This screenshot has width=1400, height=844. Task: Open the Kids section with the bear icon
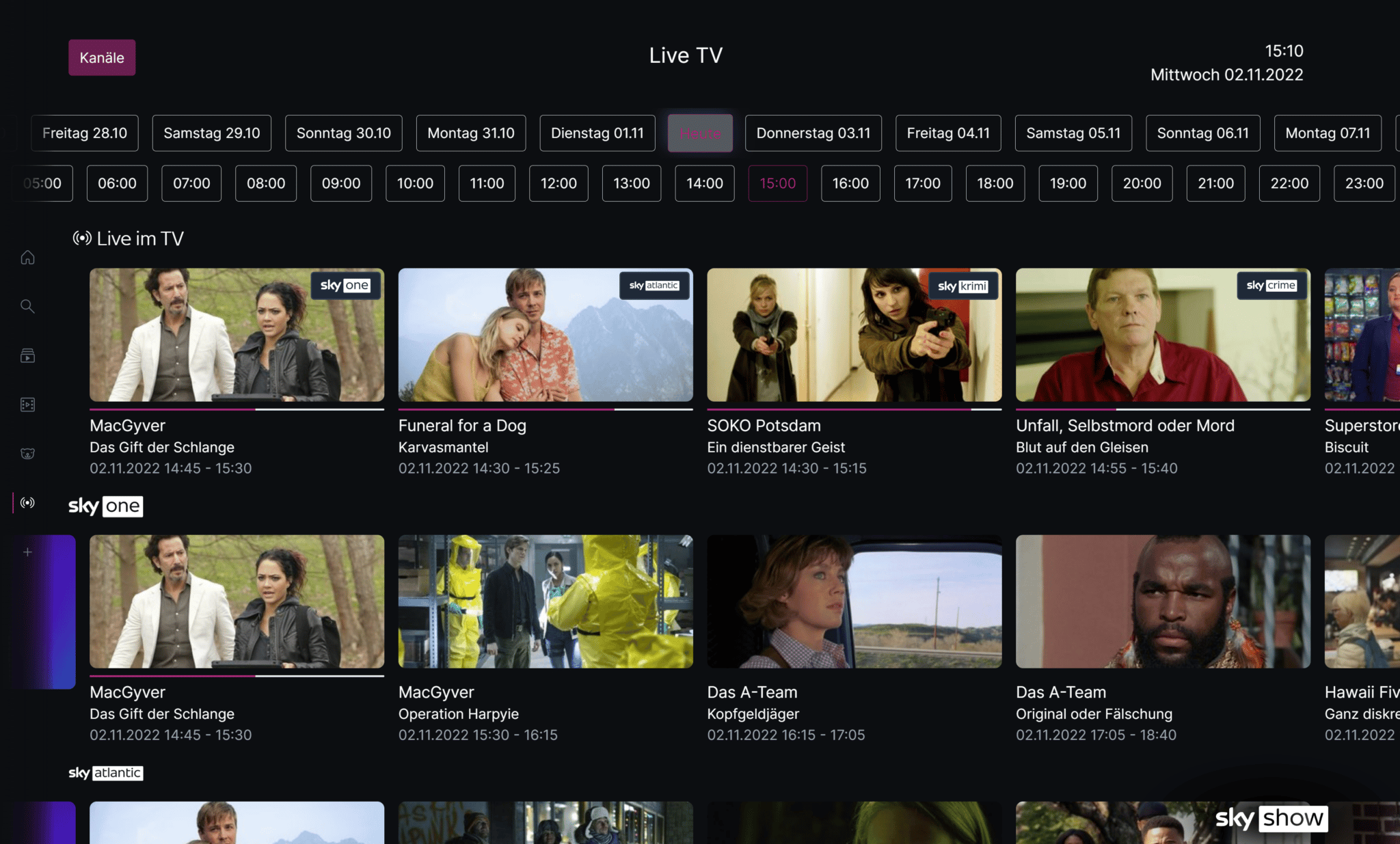[27, 453]
